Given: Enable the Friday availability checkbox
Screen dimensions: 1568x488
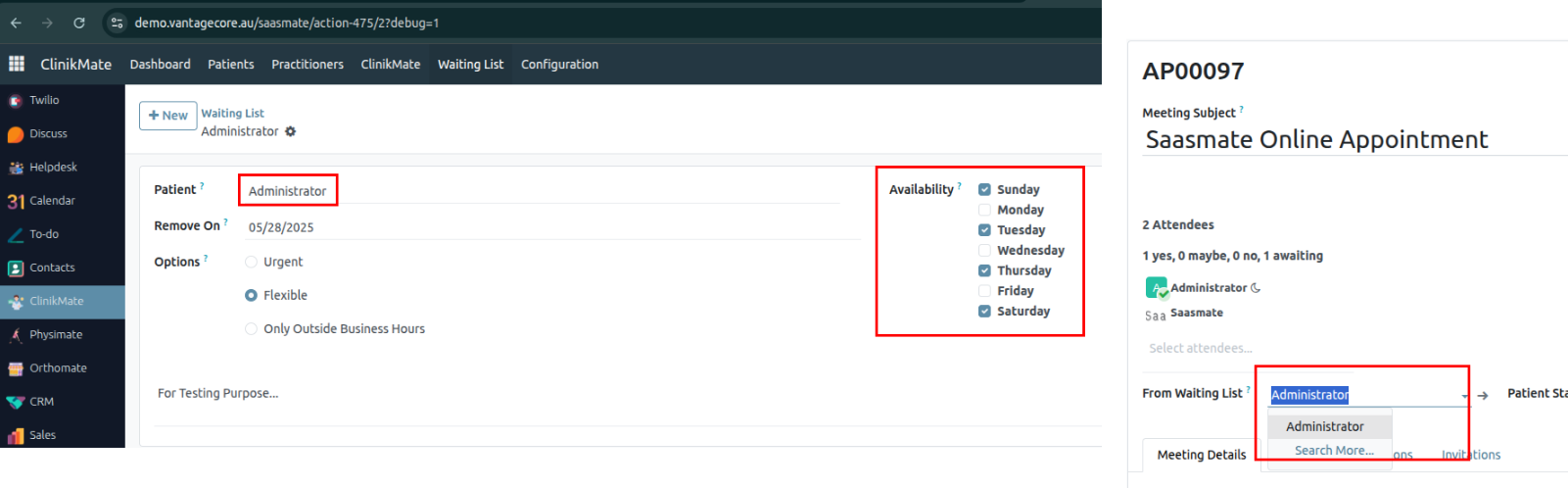Looking at the screenshot, I should coord(984,291).
